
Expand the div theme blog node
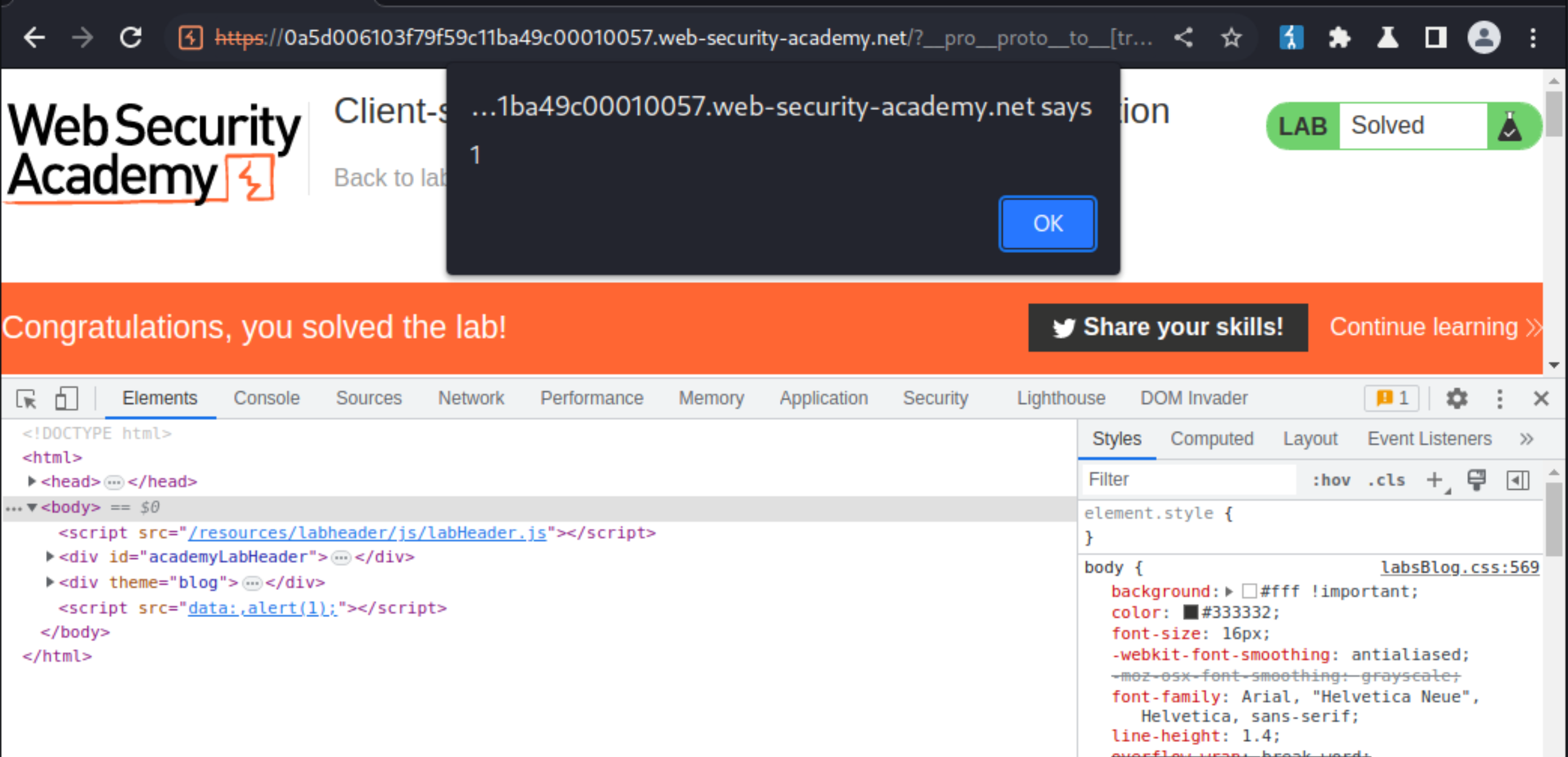coord(50,582)
